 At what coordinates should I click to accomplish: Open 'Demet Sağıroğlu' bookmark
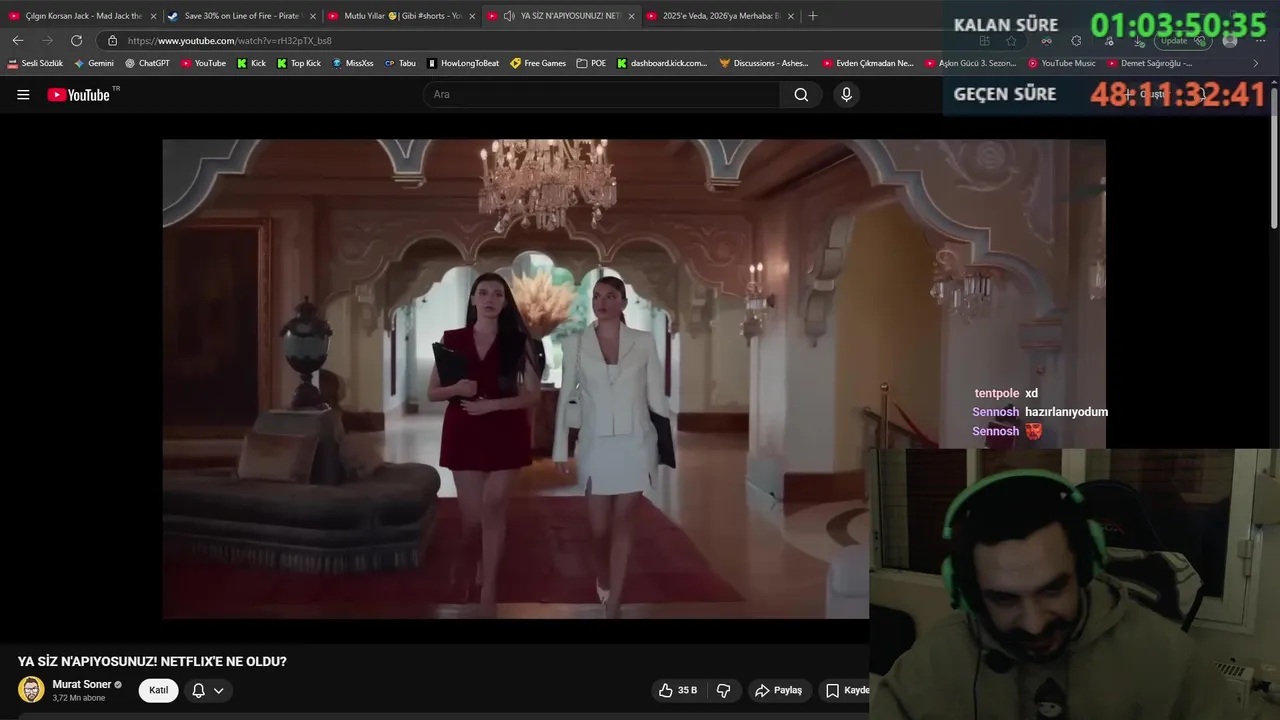pos(1150,63)
